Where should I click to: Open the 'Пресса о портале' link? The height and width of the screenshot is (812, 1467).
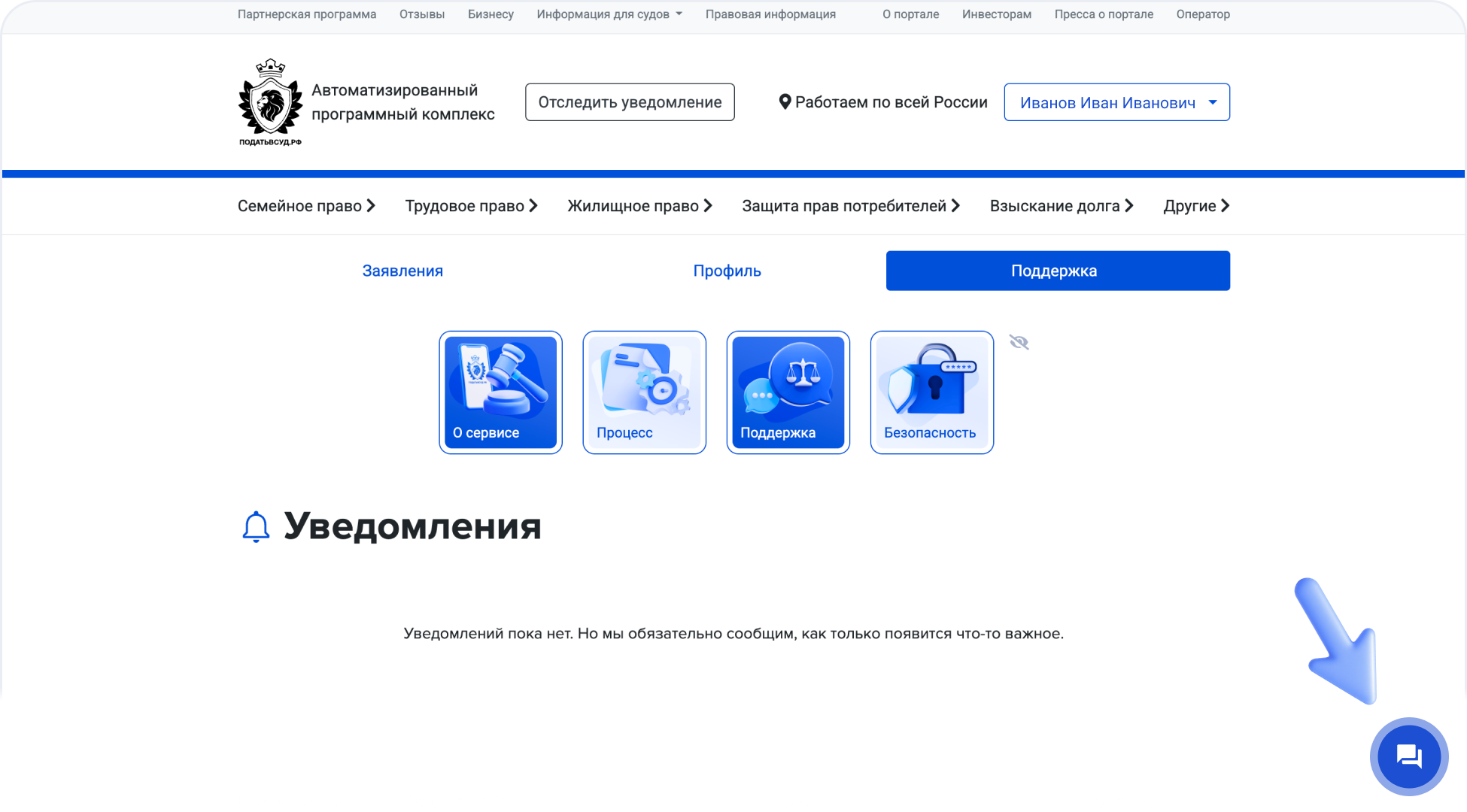pos(1104,14)
